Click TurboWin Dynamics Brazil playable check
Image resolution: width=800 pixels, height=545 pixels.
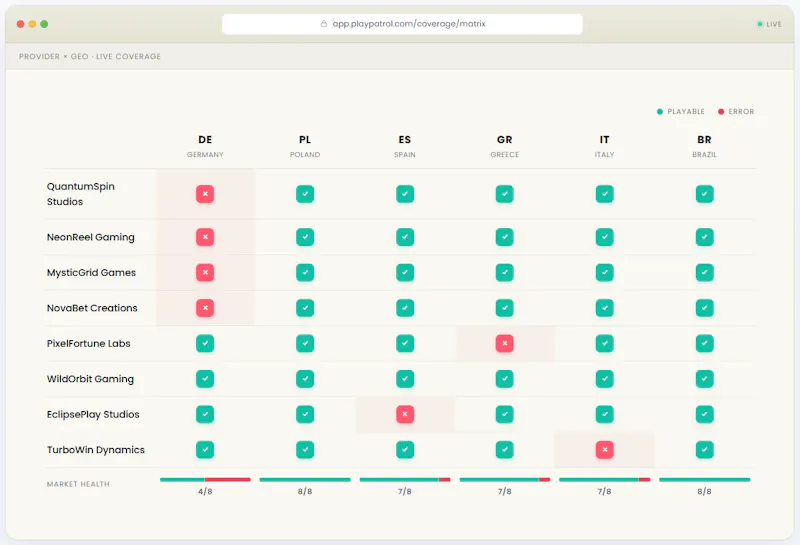[x=705, y=450]
